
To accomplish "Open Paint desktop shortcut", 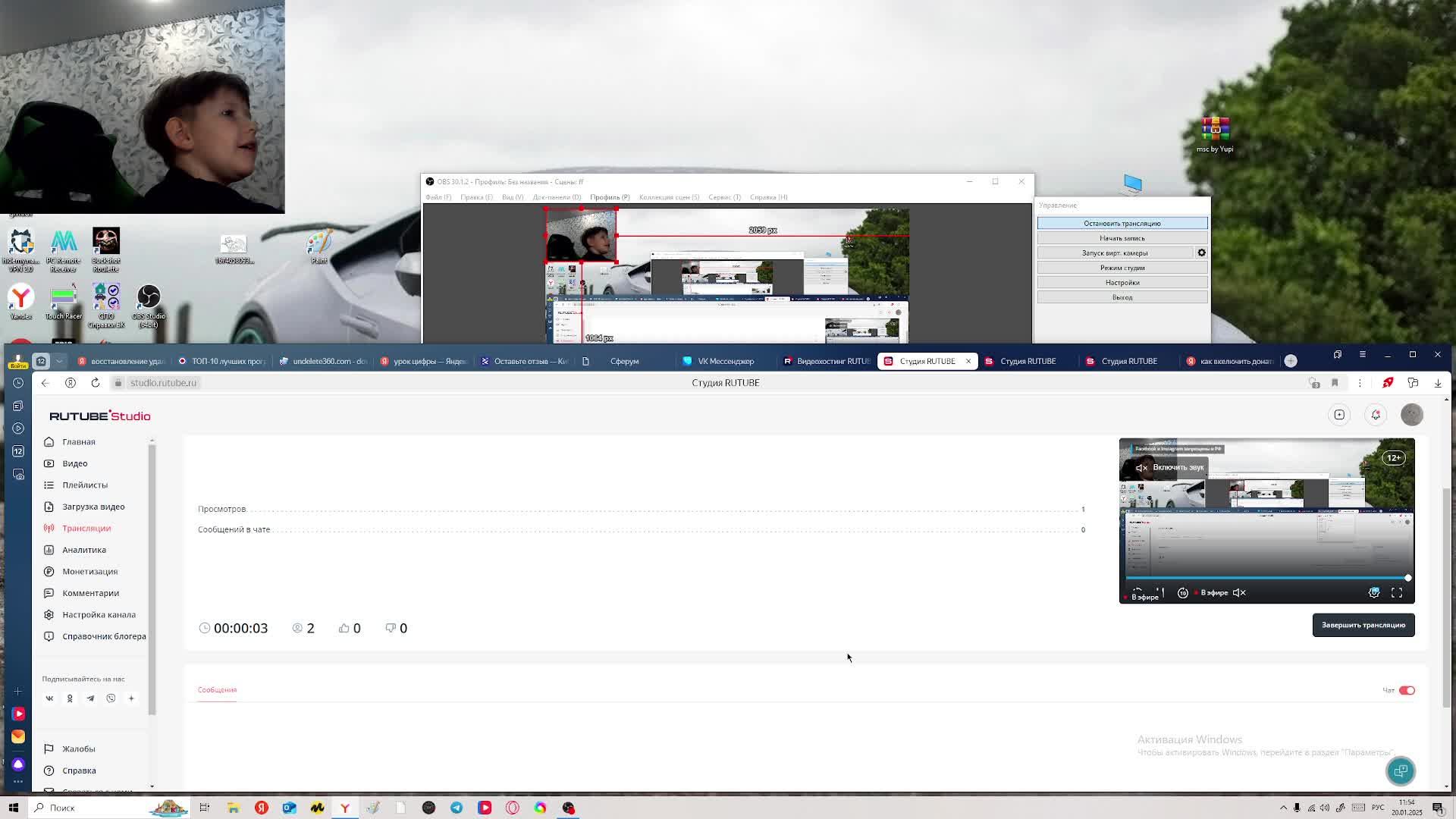I will 319,247.
